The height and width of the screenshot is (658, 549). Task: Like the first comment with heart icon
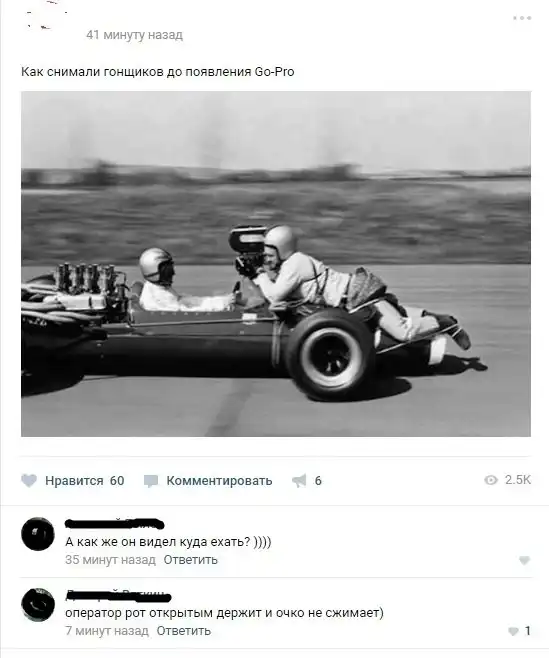pyautogui.click(x=524, y=560)
